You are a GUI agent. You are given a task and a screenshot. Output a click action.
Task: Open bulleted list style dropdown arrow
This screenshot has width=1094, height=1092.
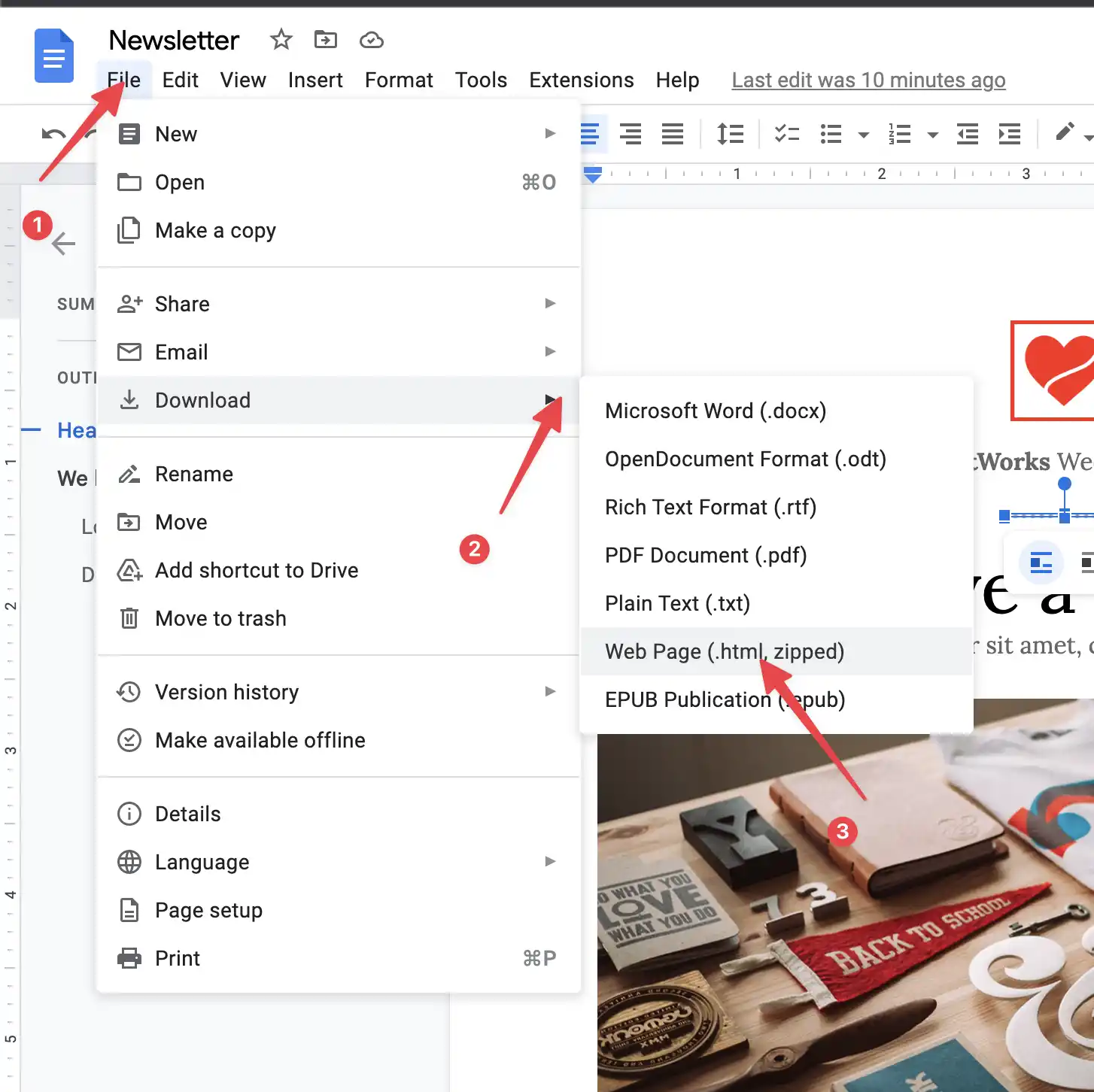click(x=864, y=135)
